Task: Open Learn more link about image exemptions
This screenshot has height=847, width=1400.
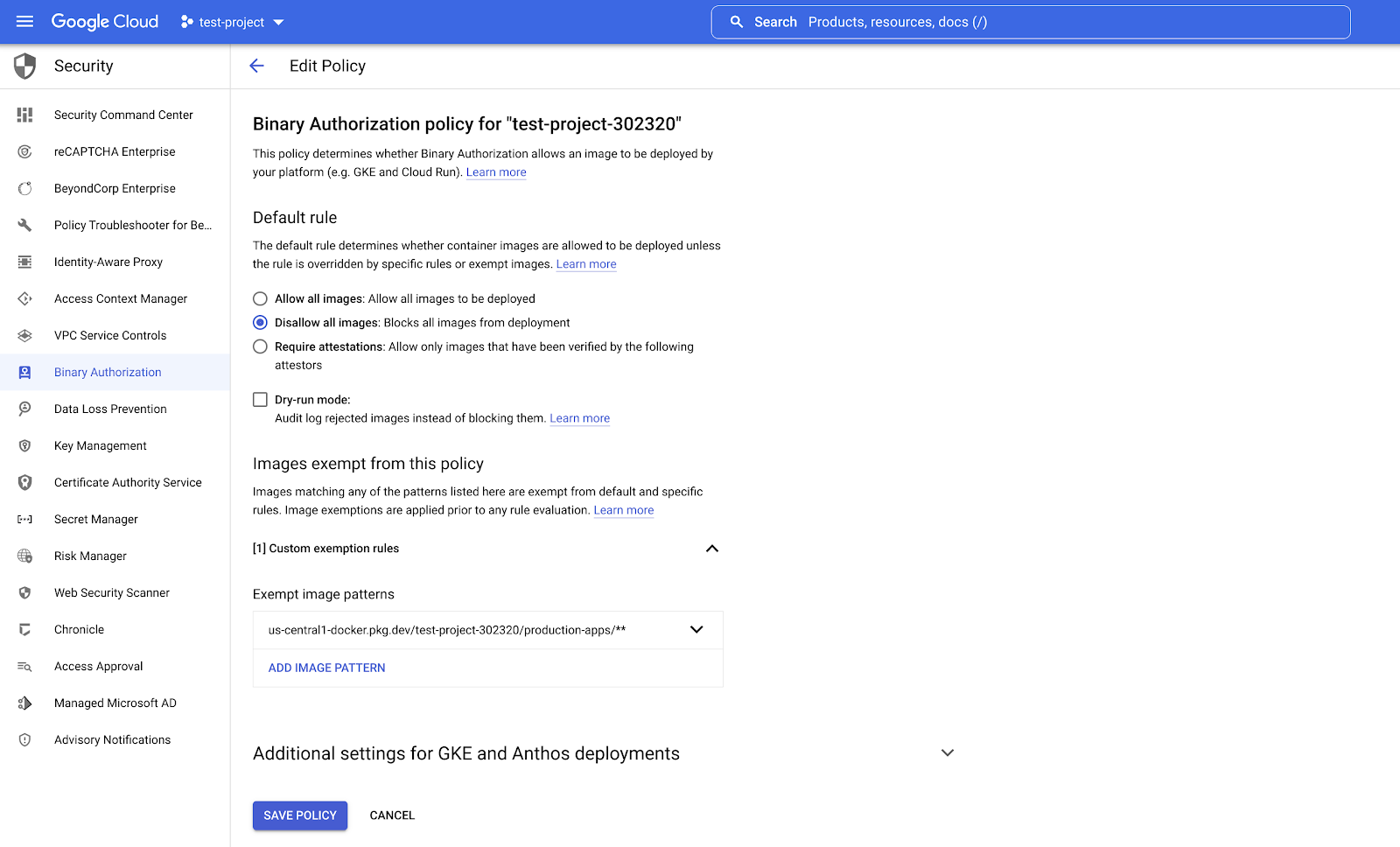Action: click(624, 510)
